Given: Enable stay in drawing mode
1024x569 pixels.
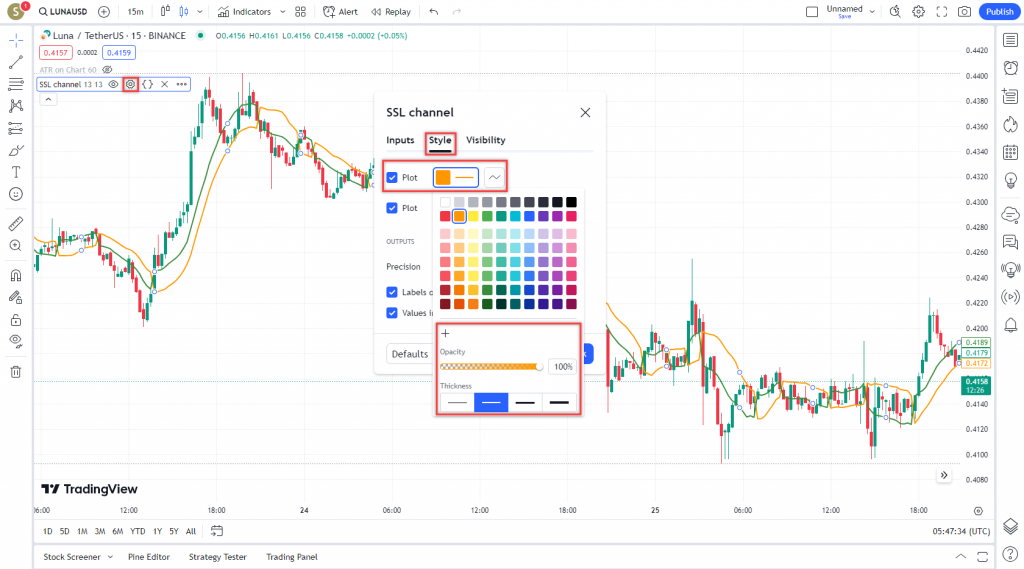Looking at the screenshot, I should 16,297.
